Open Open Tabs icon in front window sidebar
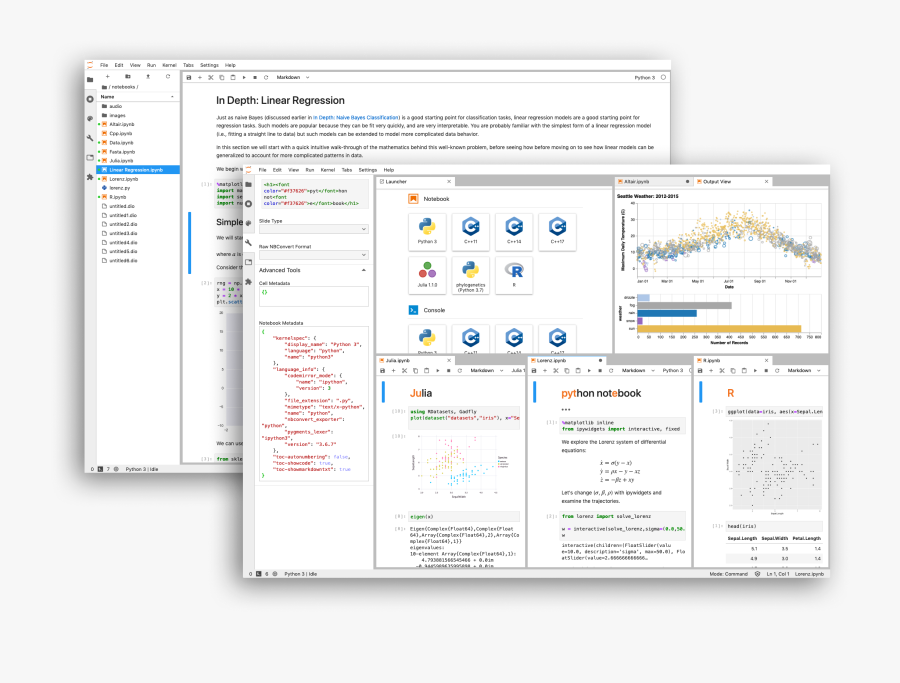Screen dimensions: 900x683 pyautogui.click(x=249, y=262)
